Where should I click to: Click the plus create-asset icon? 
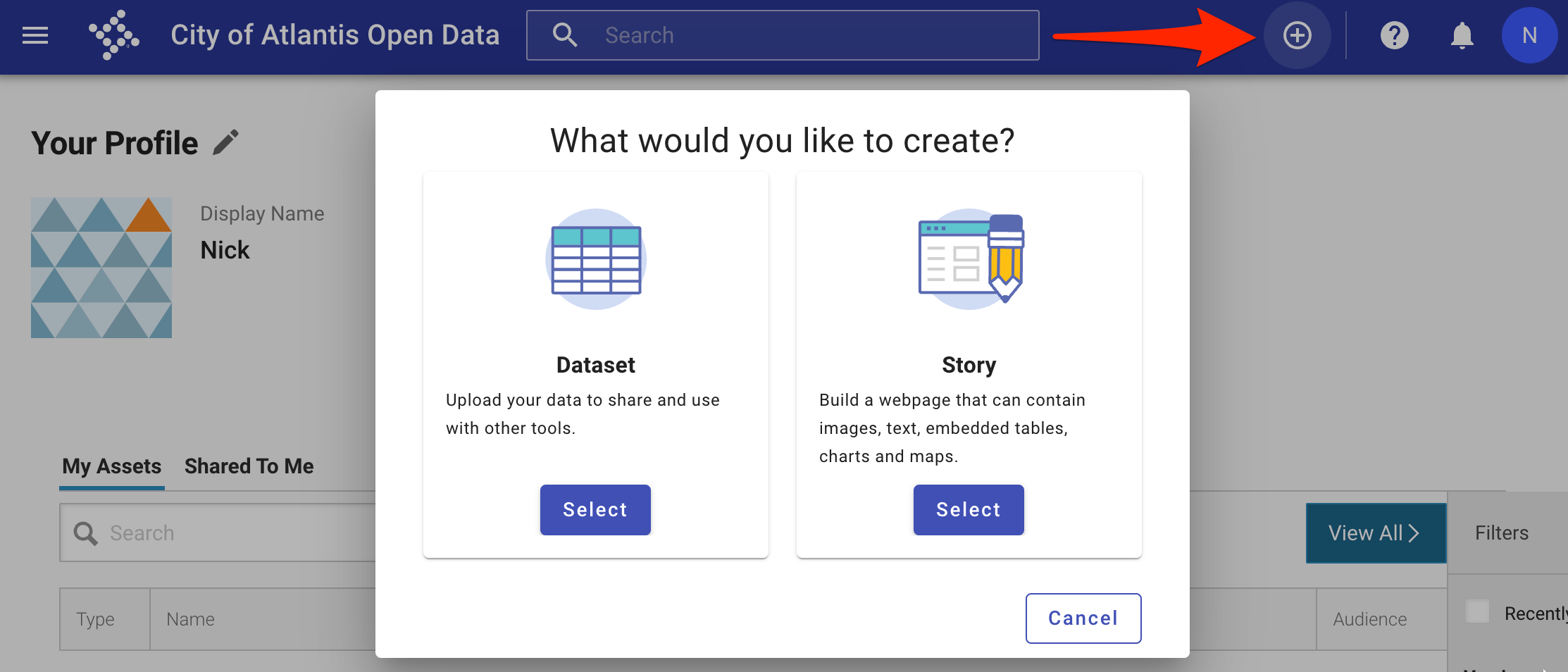[1297, 35]
